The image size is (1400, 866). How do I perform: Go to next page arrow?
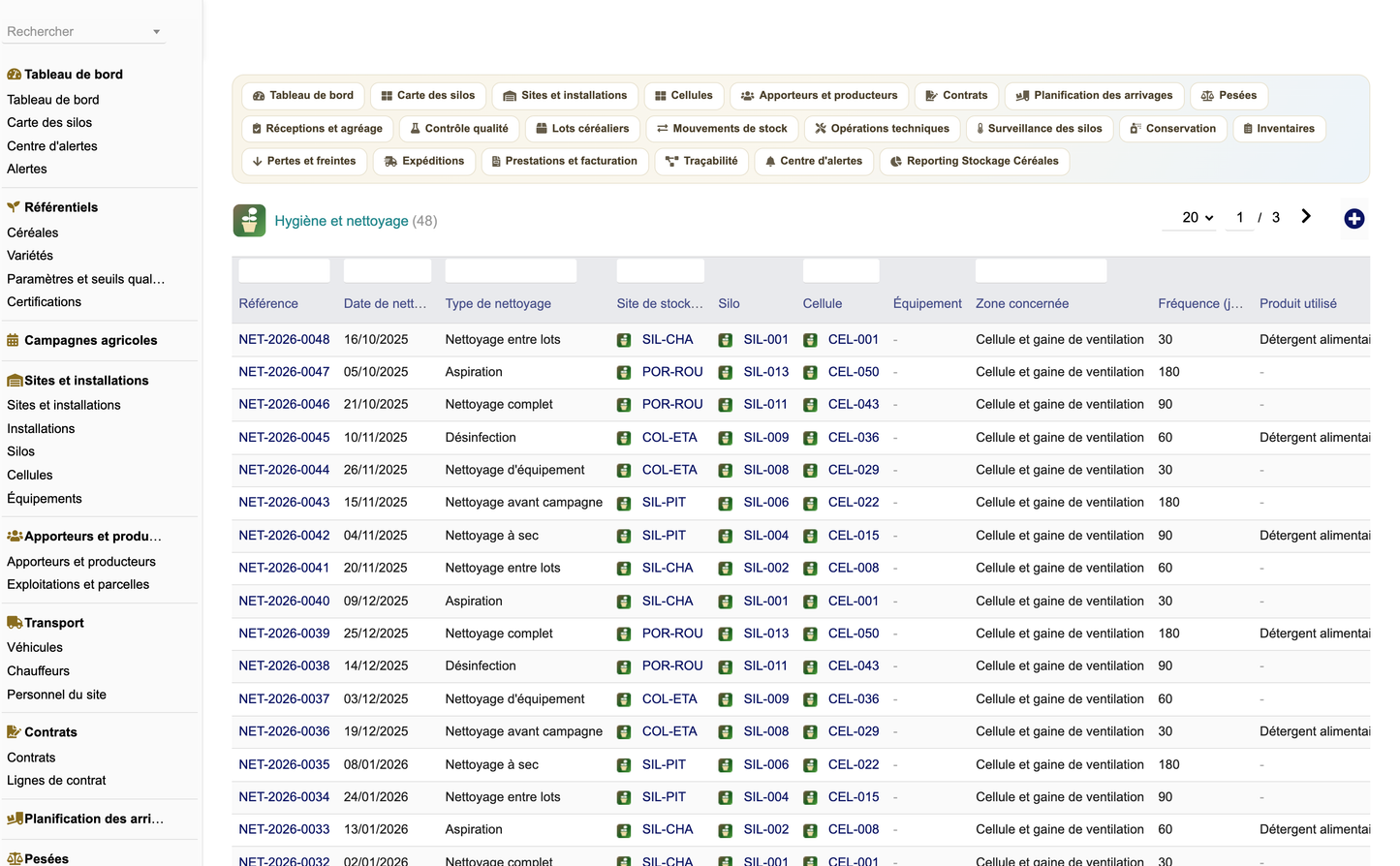tap(1306, 217)
